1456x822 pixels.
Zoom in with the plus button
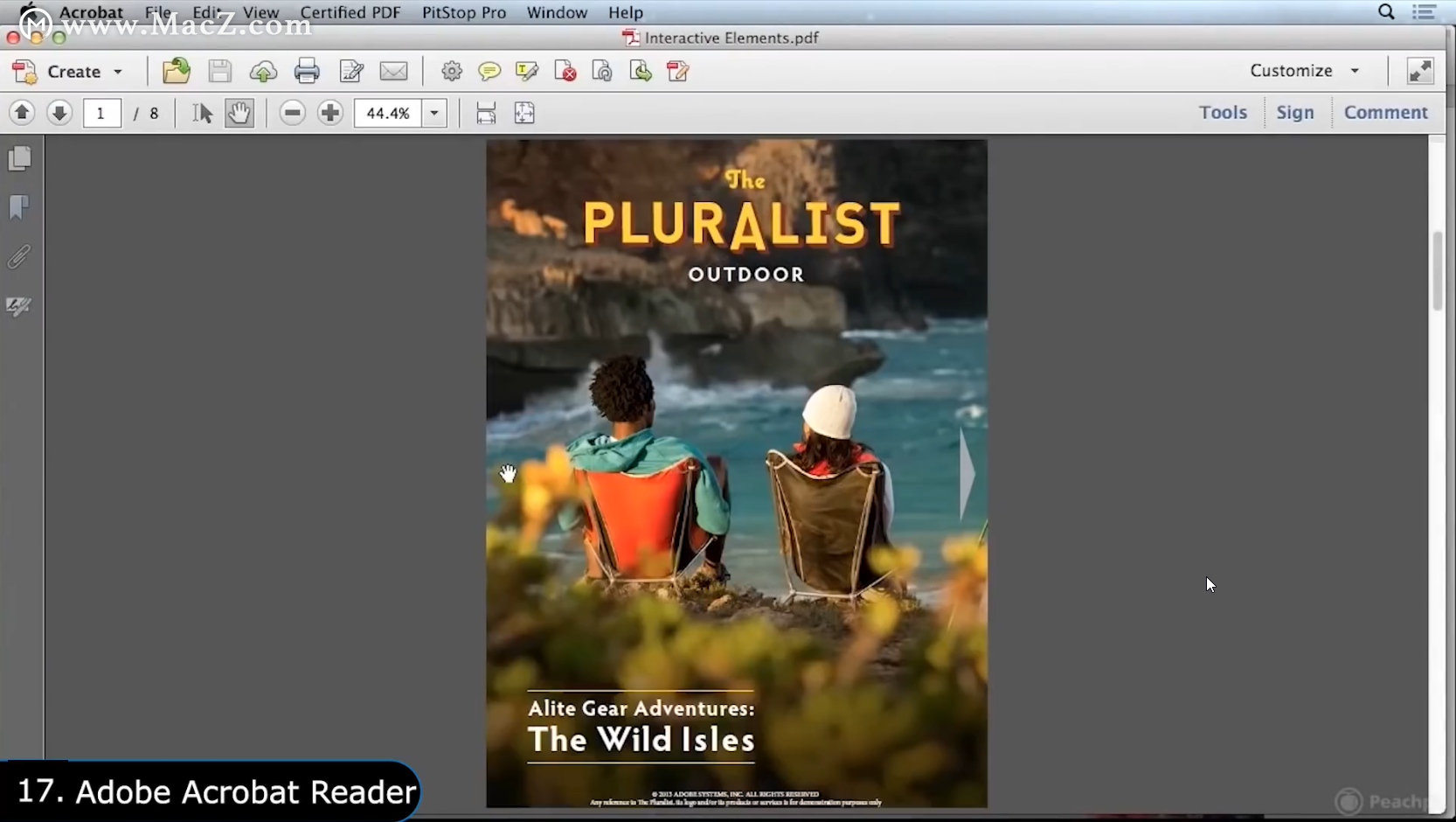[x=330, y=113]
